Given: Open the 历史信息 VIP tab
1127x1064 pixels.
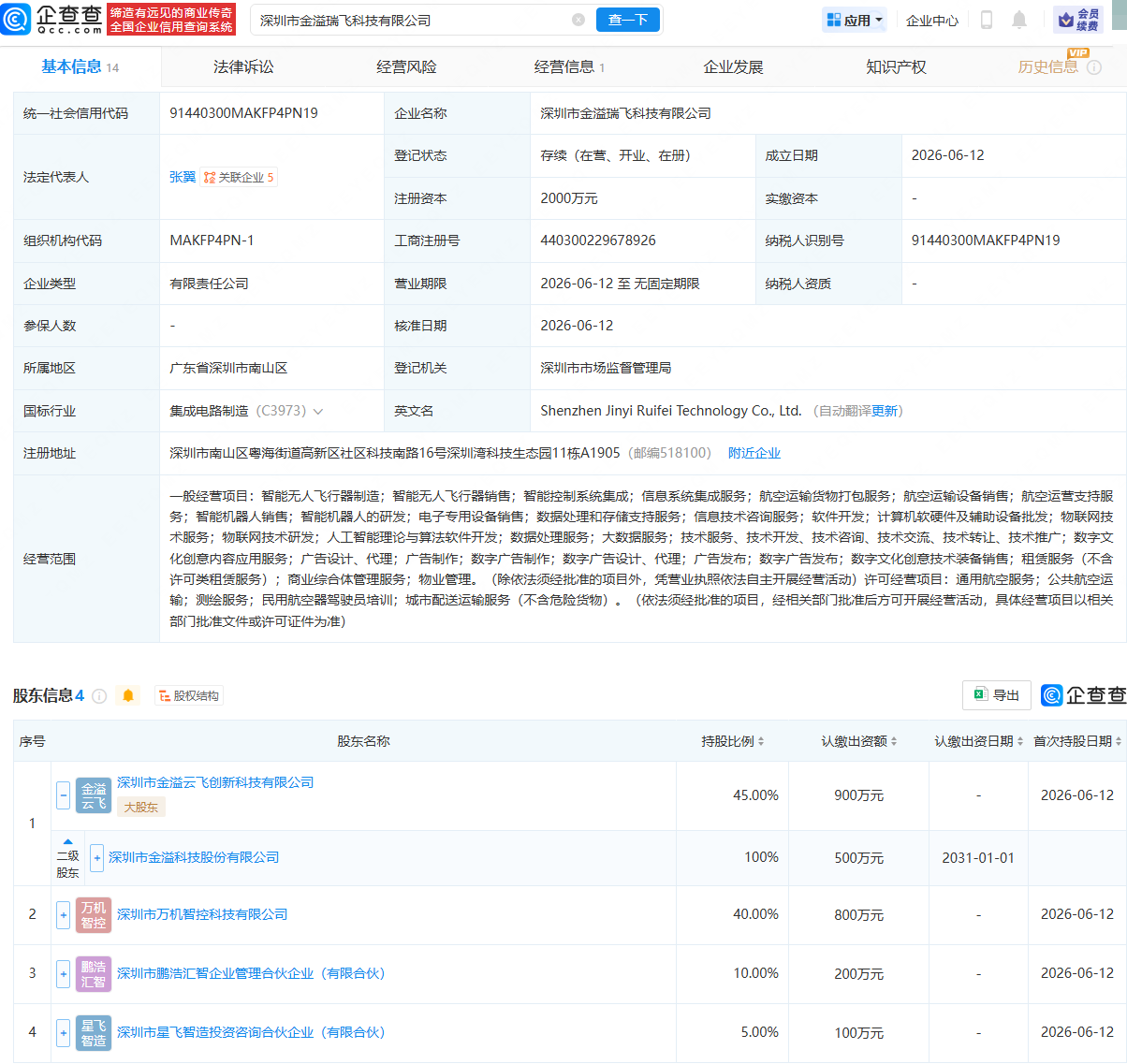Looking at the screenshot, I should pos(1047,66).
